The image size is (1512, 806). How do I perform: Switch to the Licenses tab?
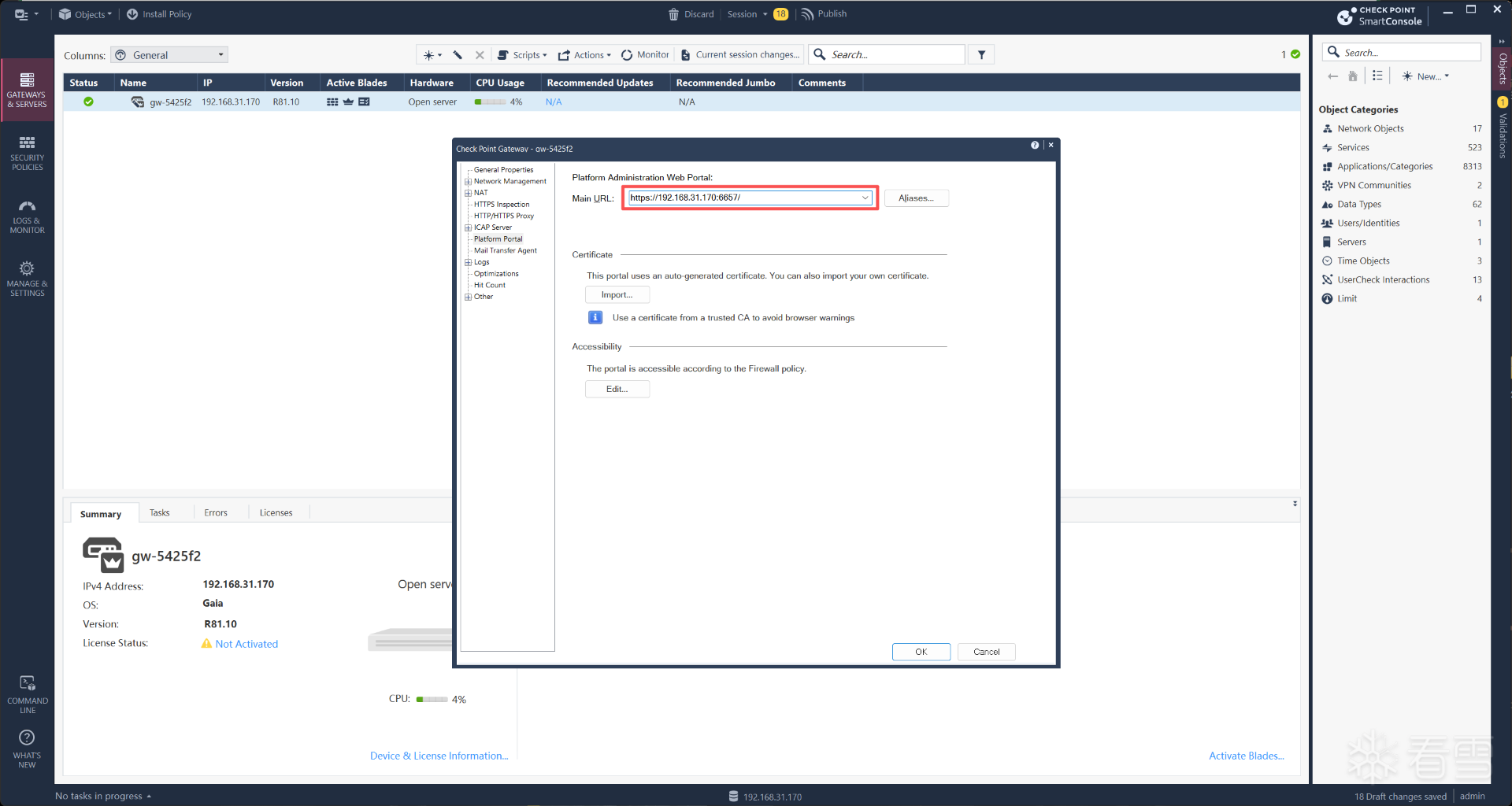coord(276,513)
